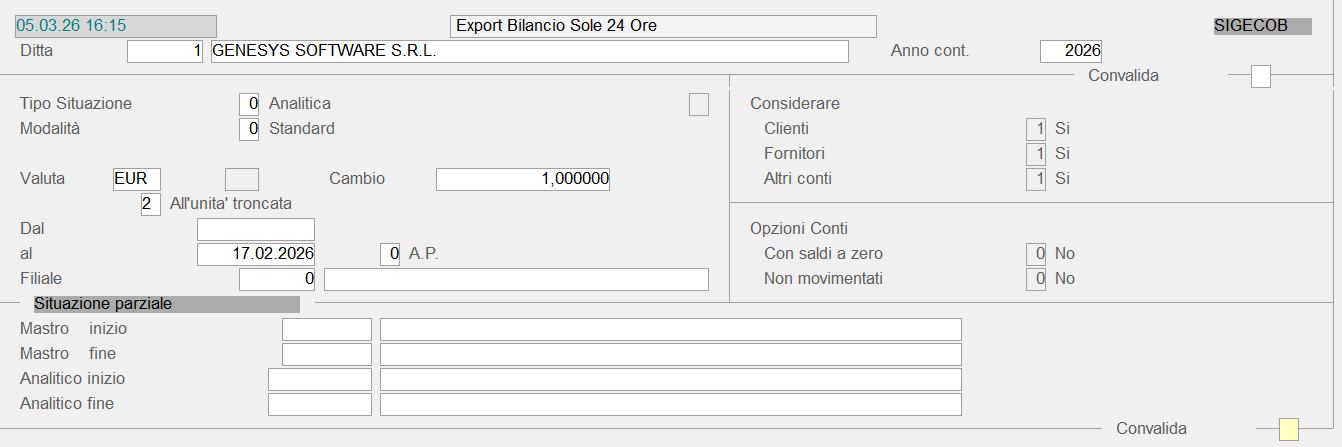Screen dimensions: 1342x447
Task: Edit the Anno cont. year field
Action: [1070, 51]
